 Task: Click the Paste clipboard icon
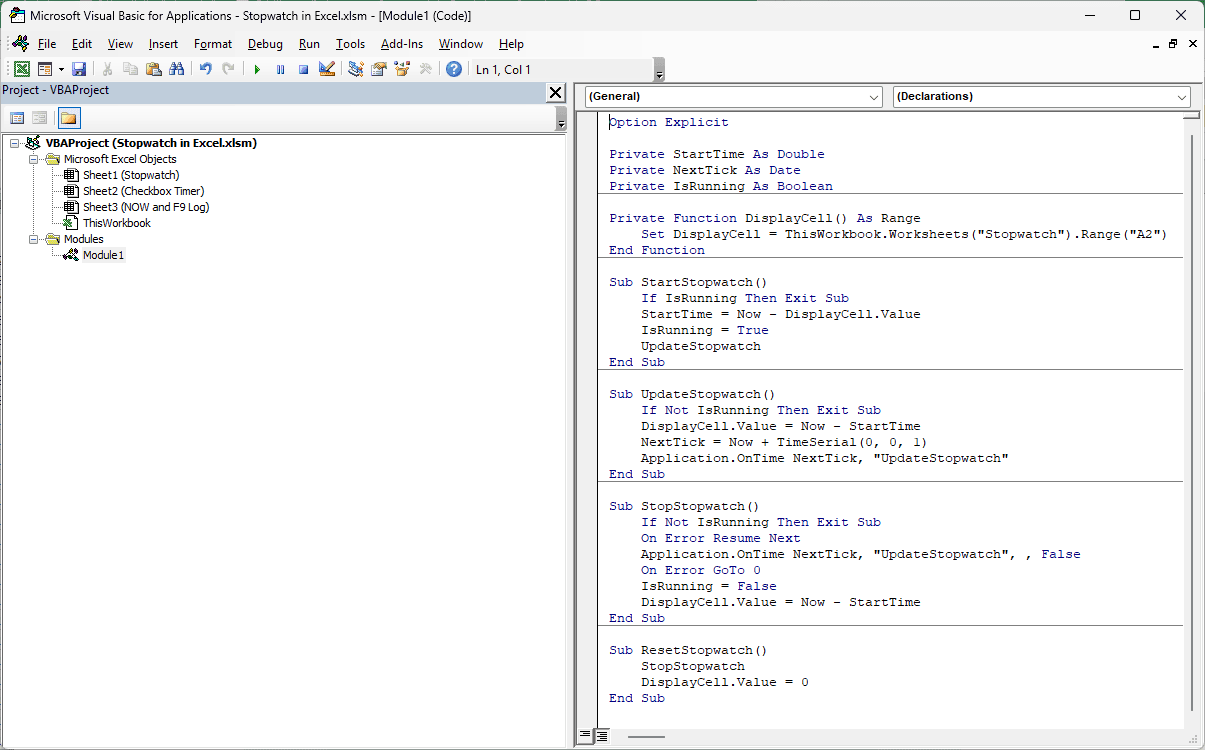point(154,69)
